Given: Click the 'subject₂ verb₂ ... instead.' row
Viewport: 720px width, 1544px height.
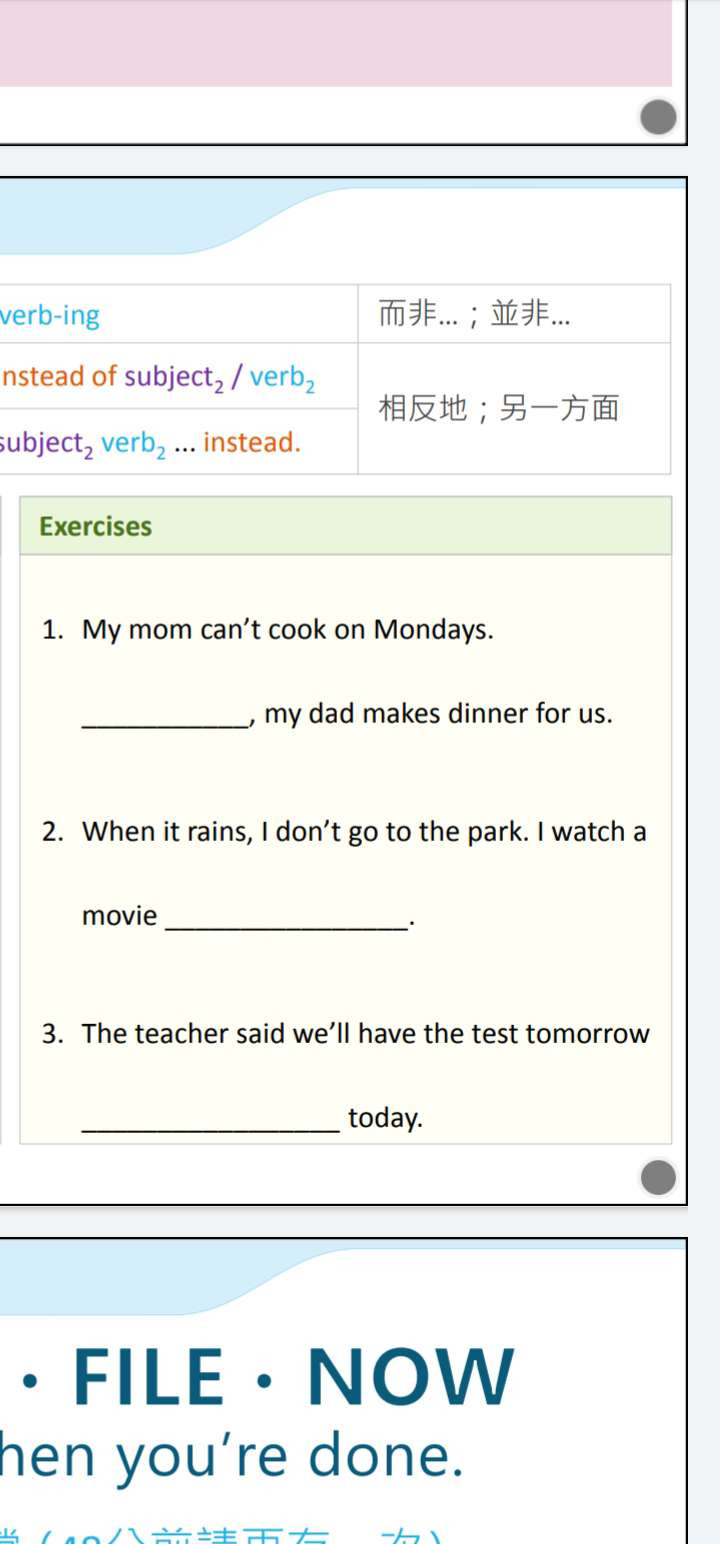Looking at the screenshot, I should click(178, 442).
